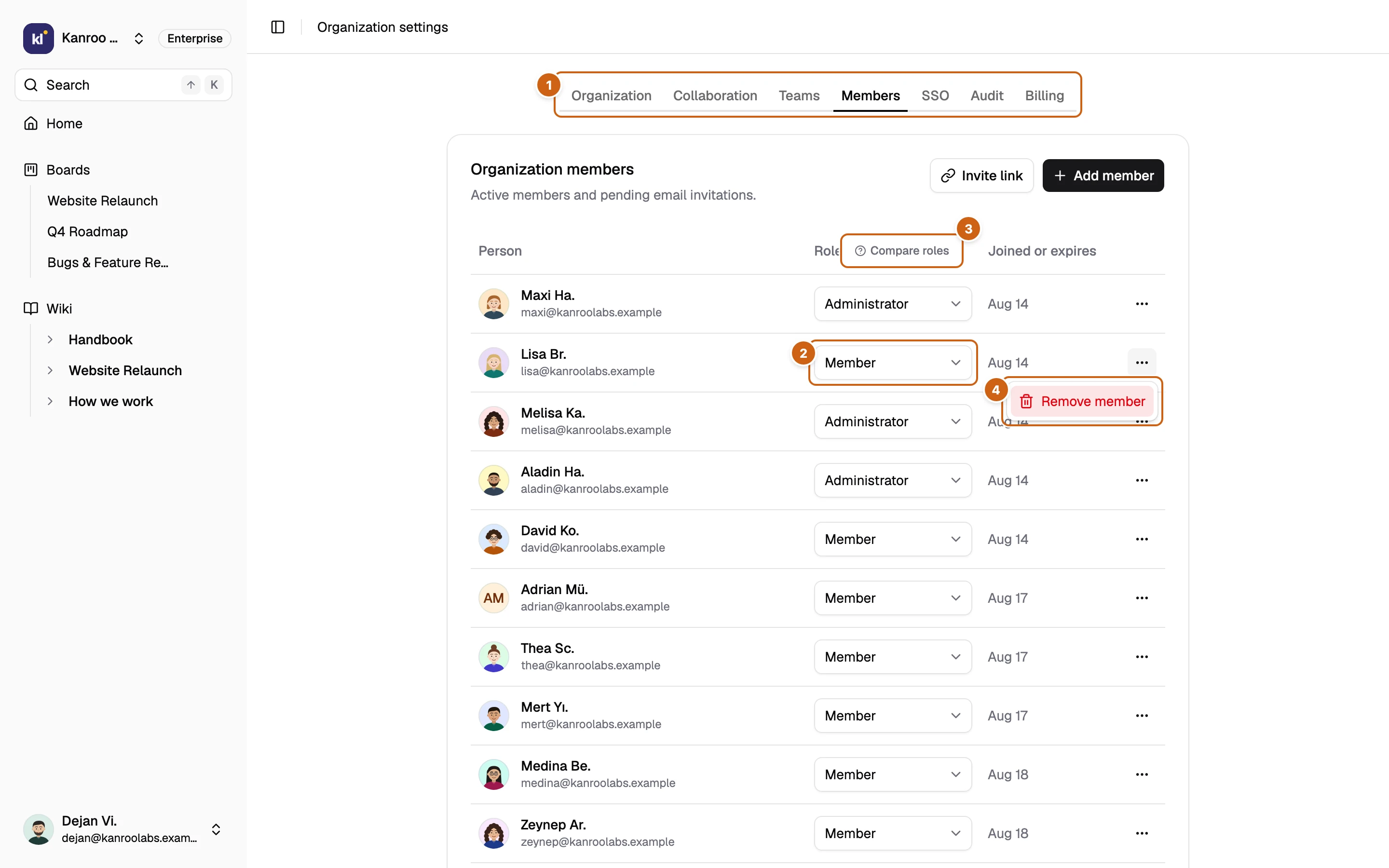Switch to the Audit tab
This screenshot has width=1389, height=868.
987,95
